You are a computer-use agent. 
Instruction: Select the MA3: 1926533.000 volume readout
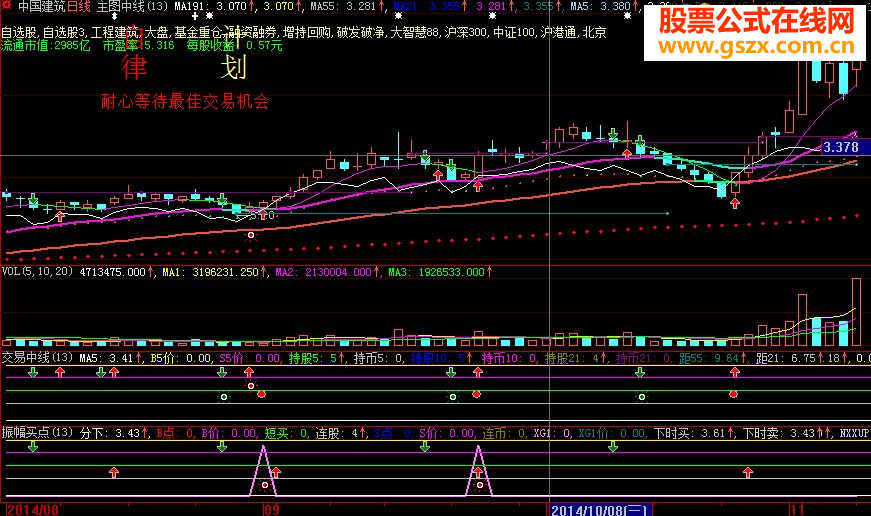pyautogui.click(x=440, y=272)
